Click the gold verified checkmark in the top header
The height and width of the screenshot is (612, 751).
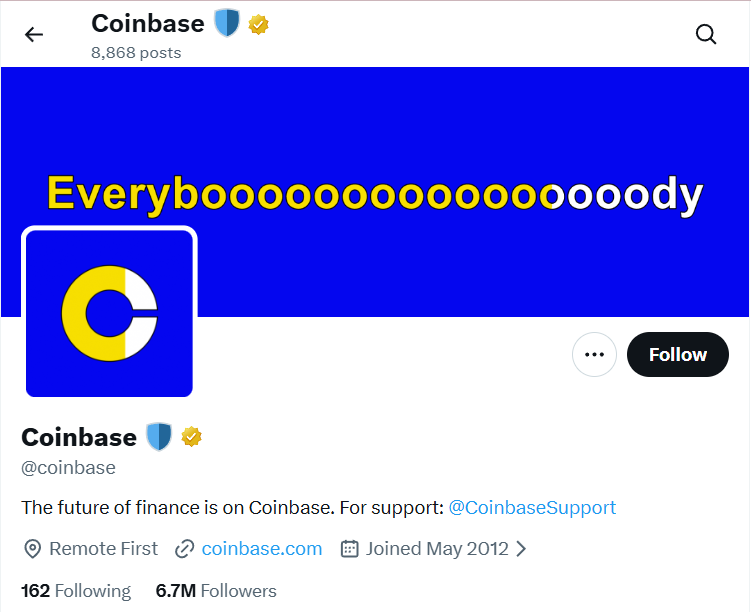point(259,24)
